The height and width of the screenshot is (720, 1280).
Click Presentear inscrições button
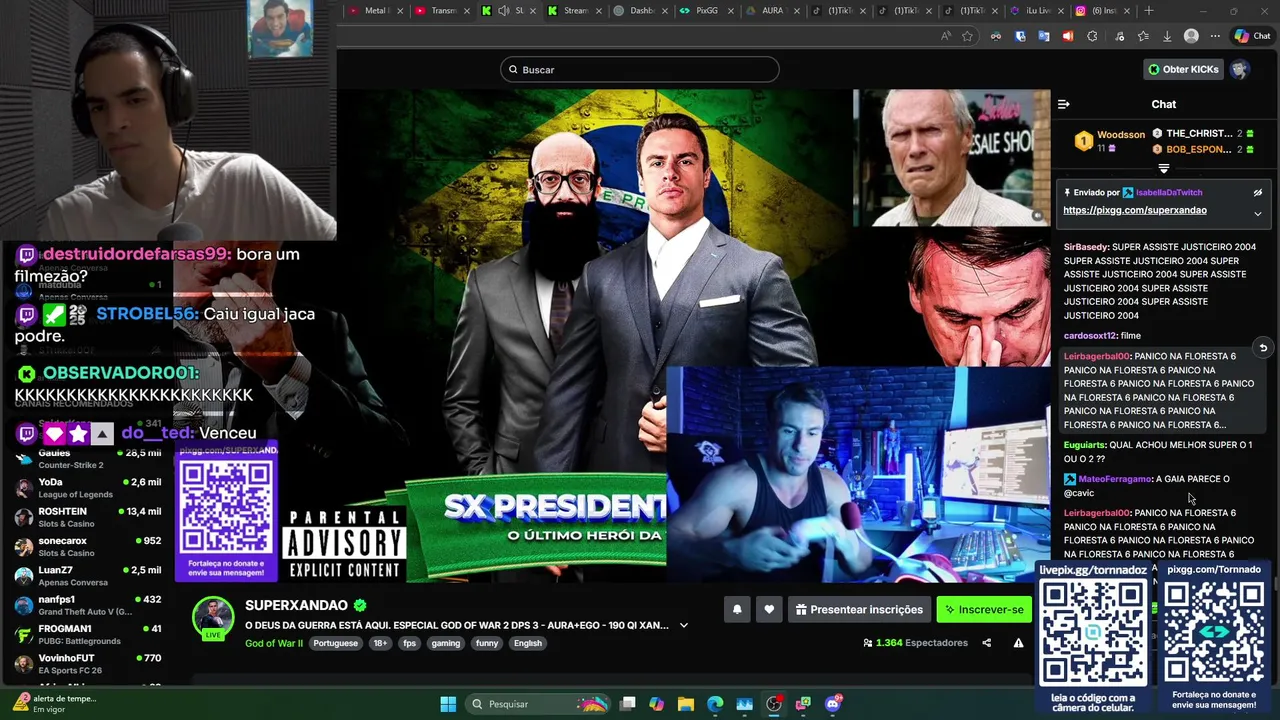click(x=859, y=609)
